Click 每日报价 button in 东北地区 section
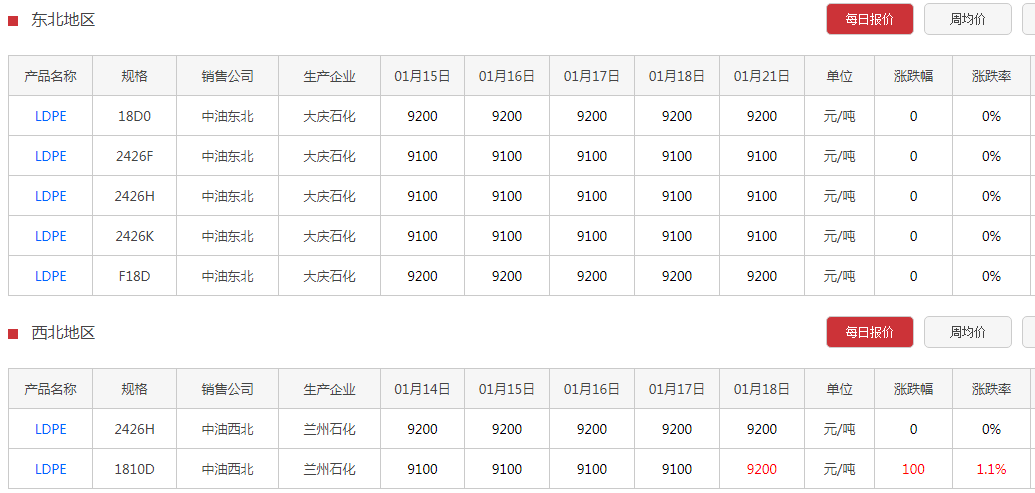 (x=869, y=19)
